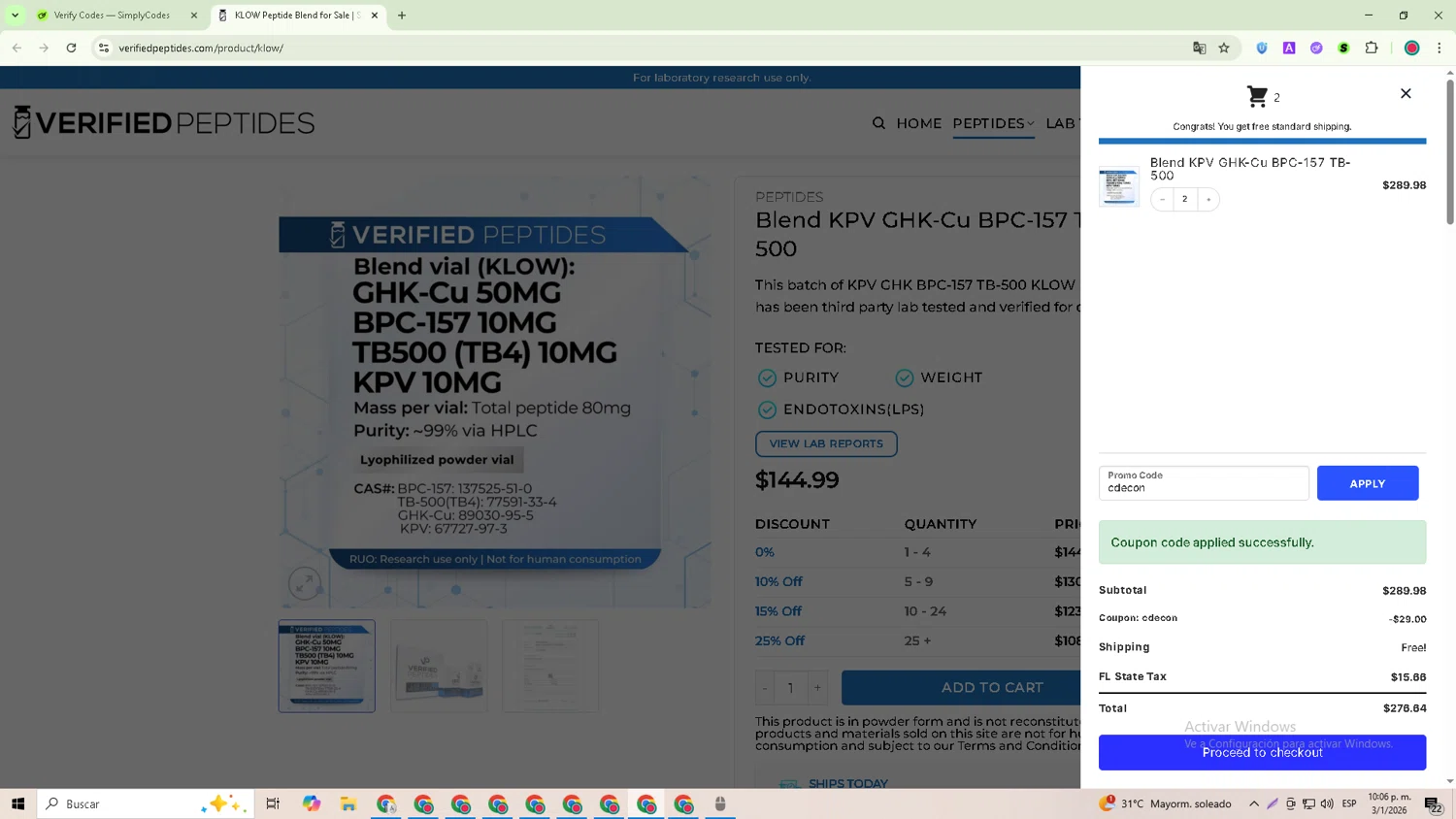Open Copilot from the taskbar
This screenshot has height=819, width=1456.
point(311,803)
